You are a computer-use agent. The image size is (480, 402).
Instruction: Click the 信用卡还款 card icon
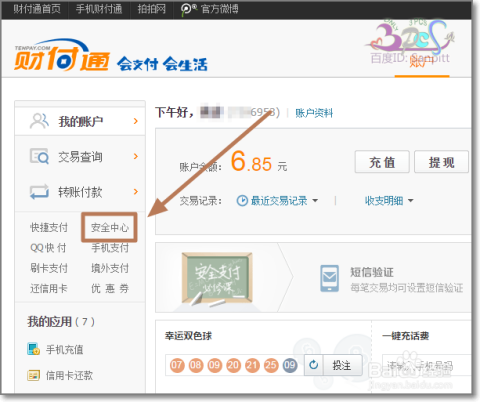[x=33, y=375]
